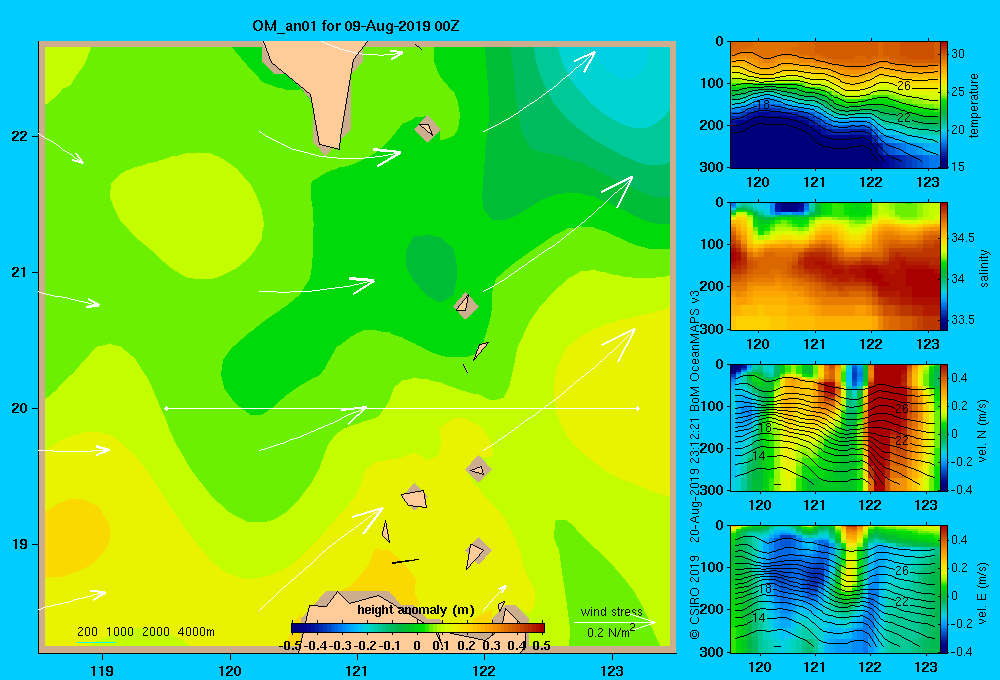
Task: Open the temperature depth section panel
Action: point(834,105)
